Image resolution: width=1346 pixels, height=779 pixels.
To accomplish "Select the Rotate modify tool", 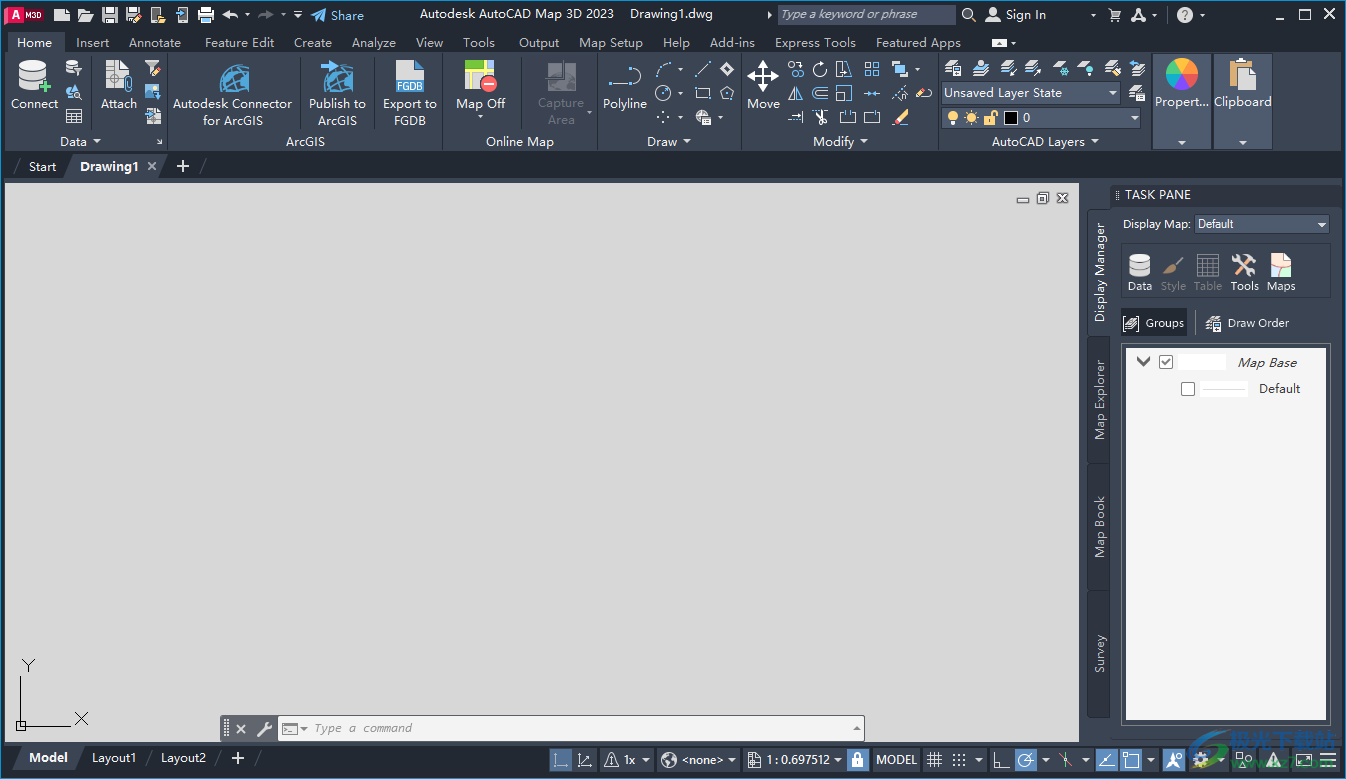I will coord(820,69).
